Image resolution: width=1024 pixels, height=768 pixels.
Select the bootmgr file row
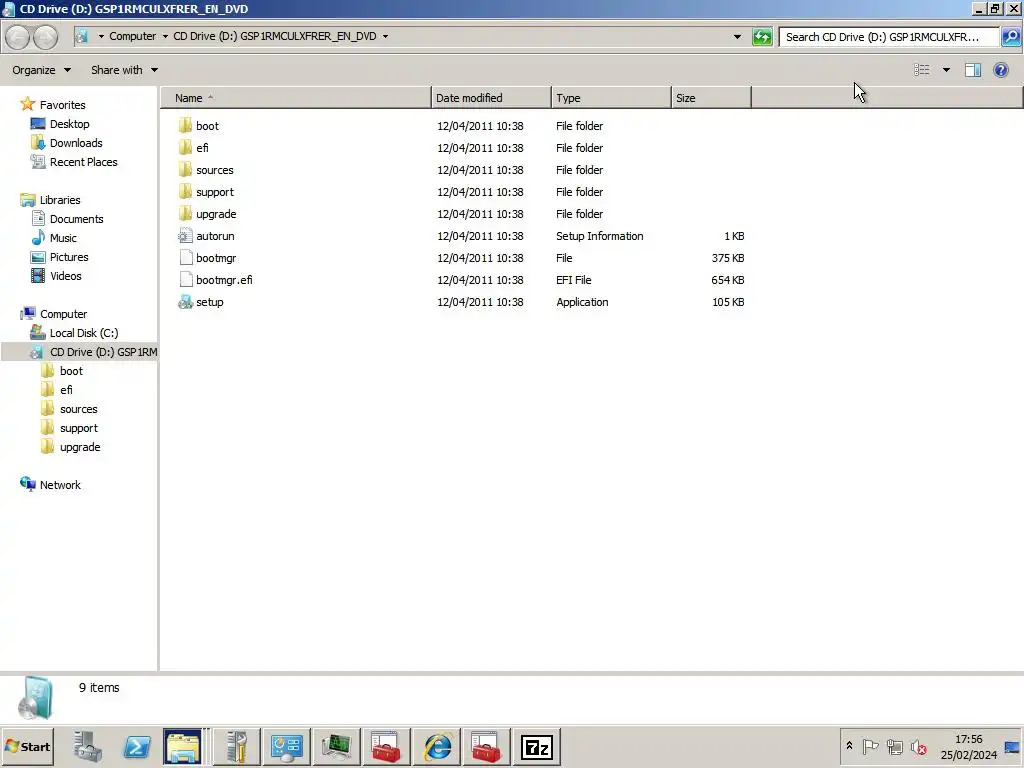point(216,257)
